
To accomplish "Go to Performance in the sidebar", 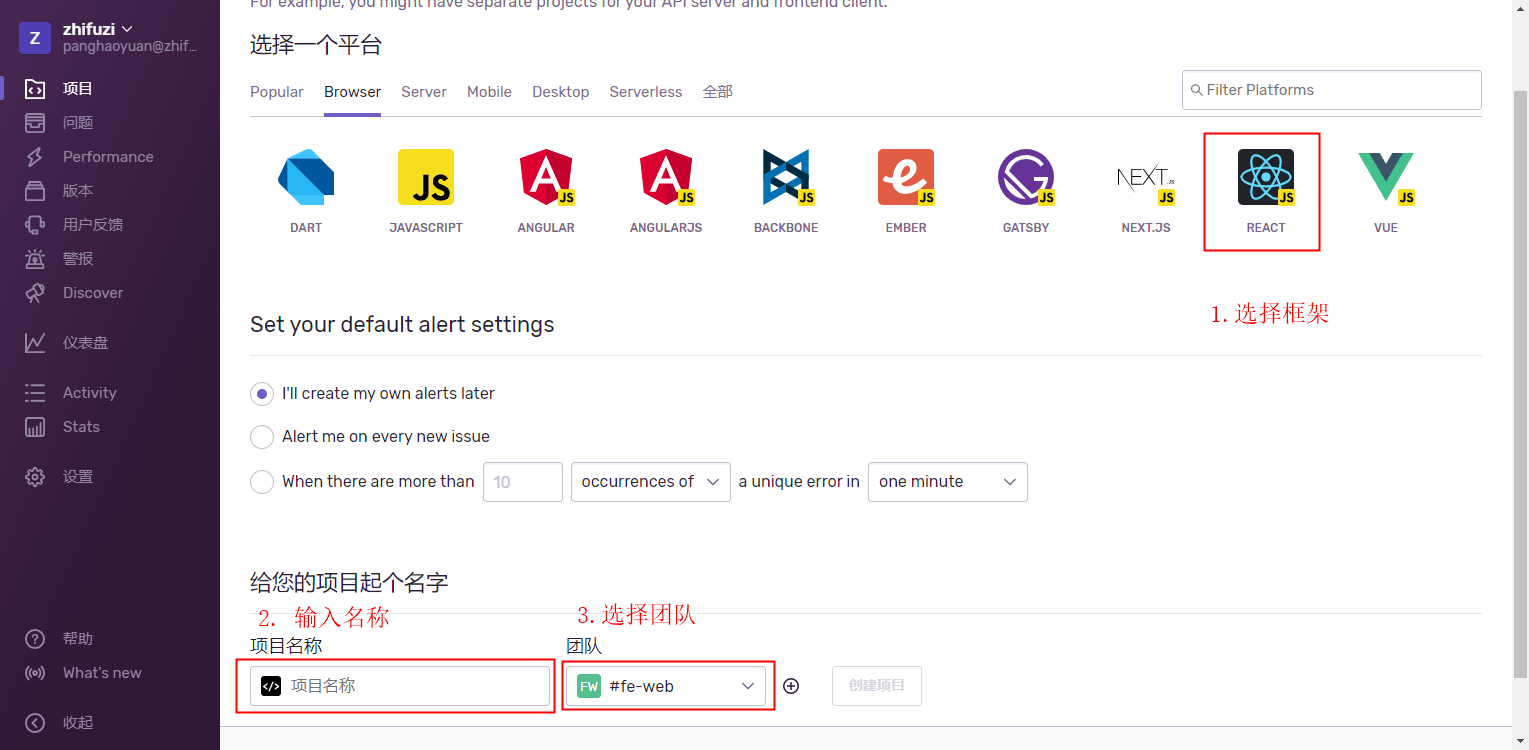I will click(x=110, y=157).
